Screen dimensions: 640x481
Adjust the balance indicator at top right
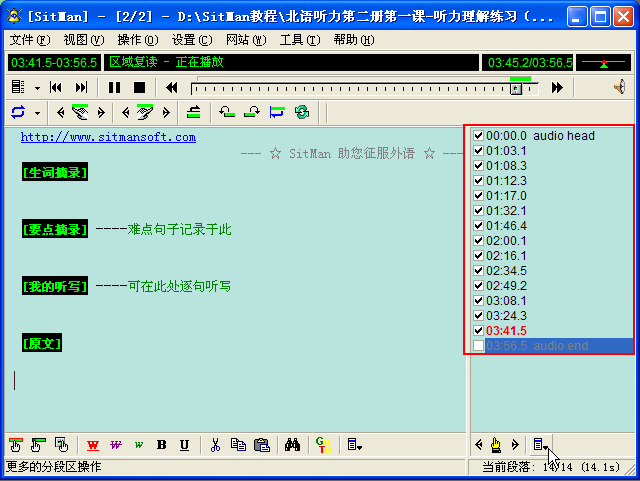coord(603,62)
